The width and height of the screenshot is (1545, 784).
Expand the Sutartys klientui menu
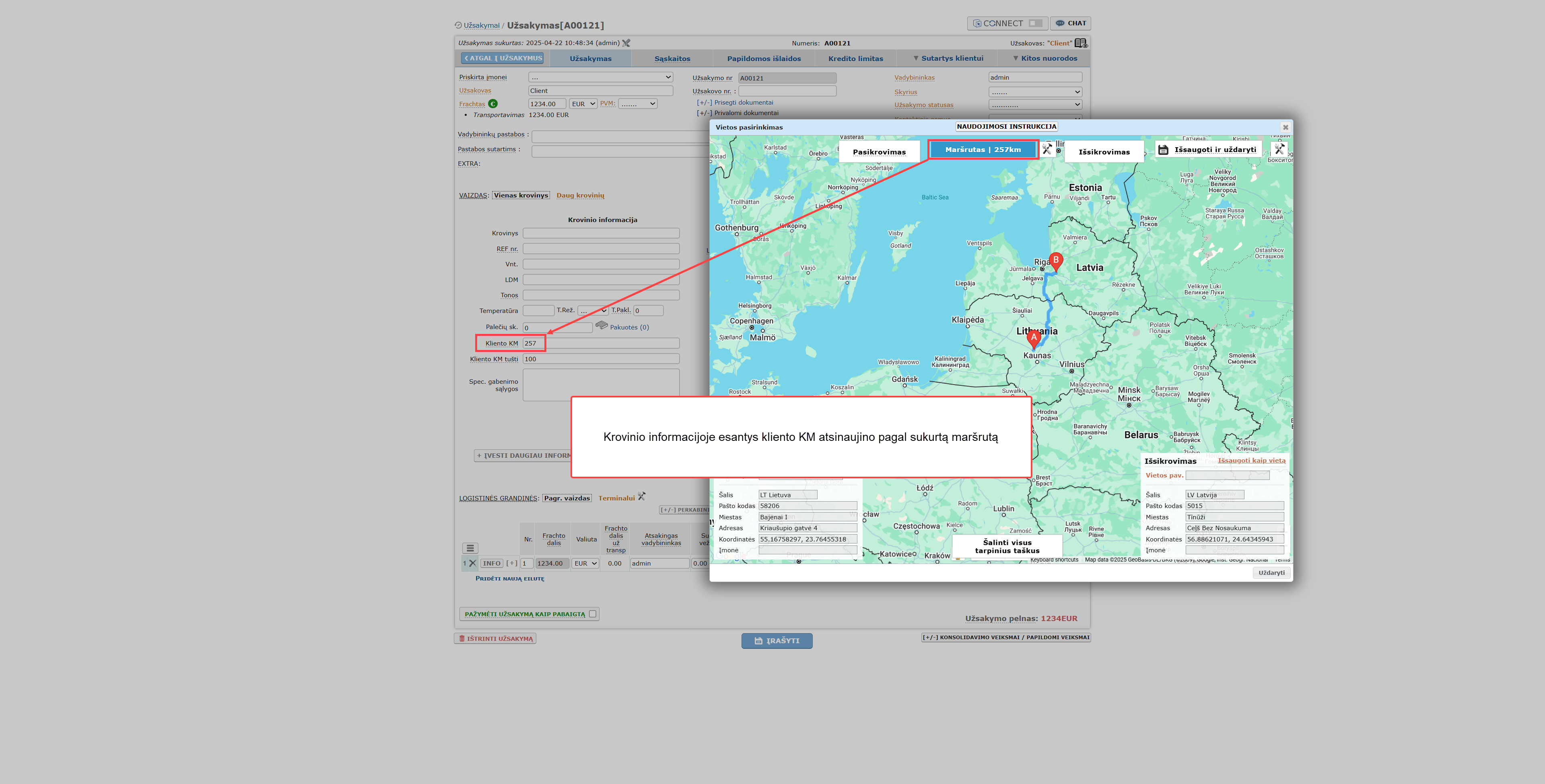[948, 58]
